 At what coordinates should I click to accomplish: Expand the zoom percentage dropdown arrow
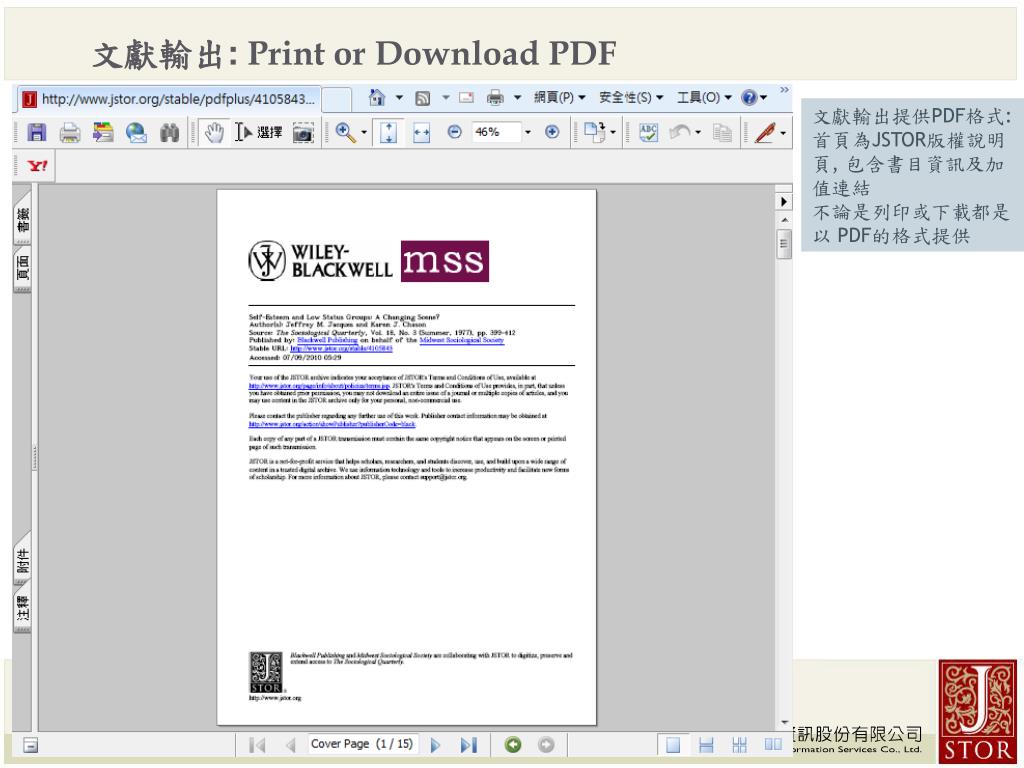coord(528,133)
